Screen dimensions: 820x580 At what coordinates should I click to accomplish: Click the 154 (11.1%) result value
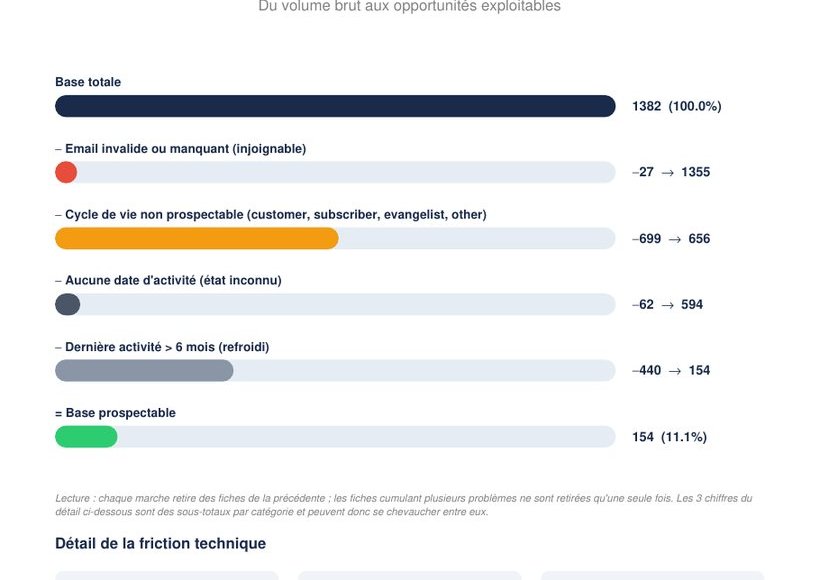coord(669,437)
